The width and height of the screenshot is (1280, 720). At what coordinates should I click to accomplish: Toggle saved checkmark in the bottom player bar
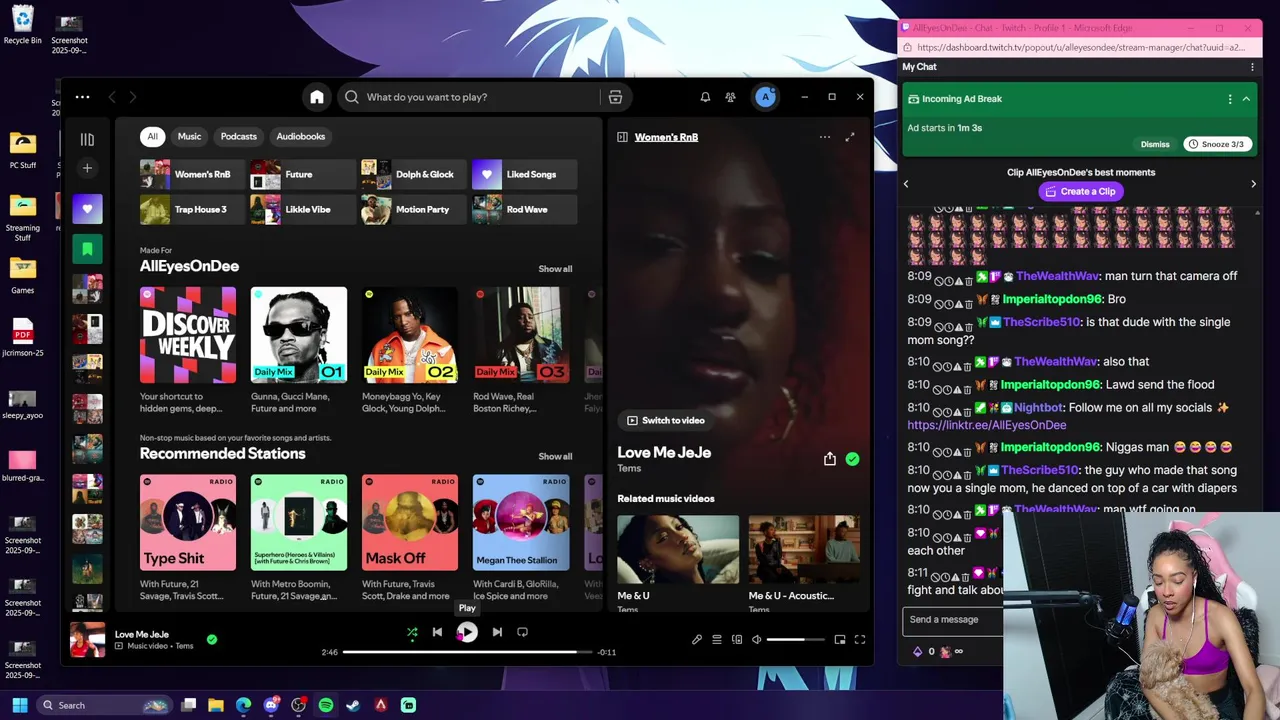click(212, 639)
